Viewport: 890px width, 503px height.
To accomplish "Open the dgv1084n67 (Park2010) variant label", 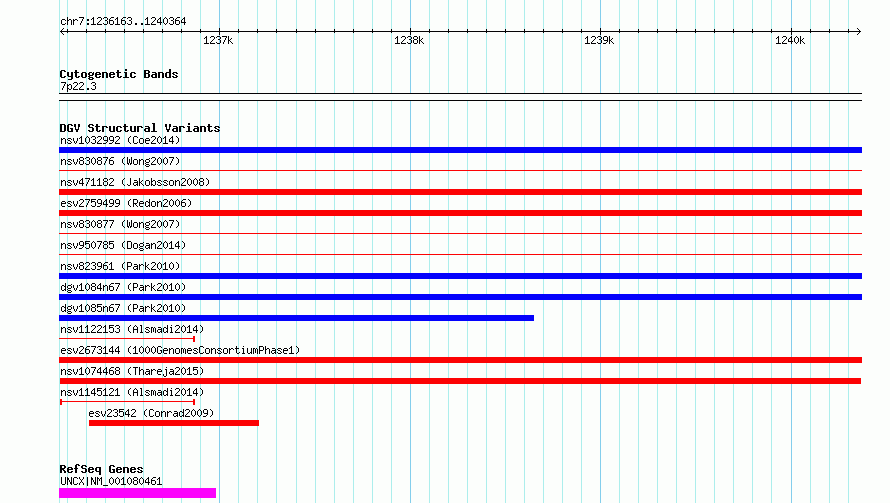I will (123, 287).
